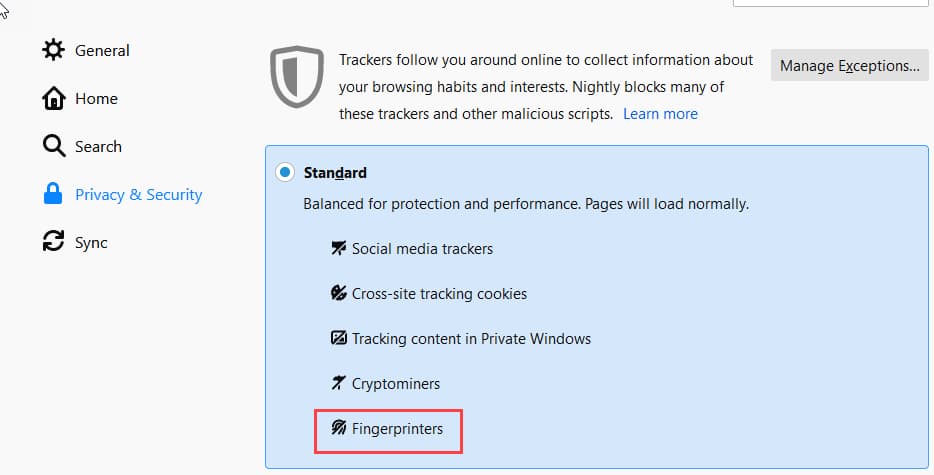Click the Search magnifier icon in sidebar
Viewport: 934px width, 475px height.
54,146
